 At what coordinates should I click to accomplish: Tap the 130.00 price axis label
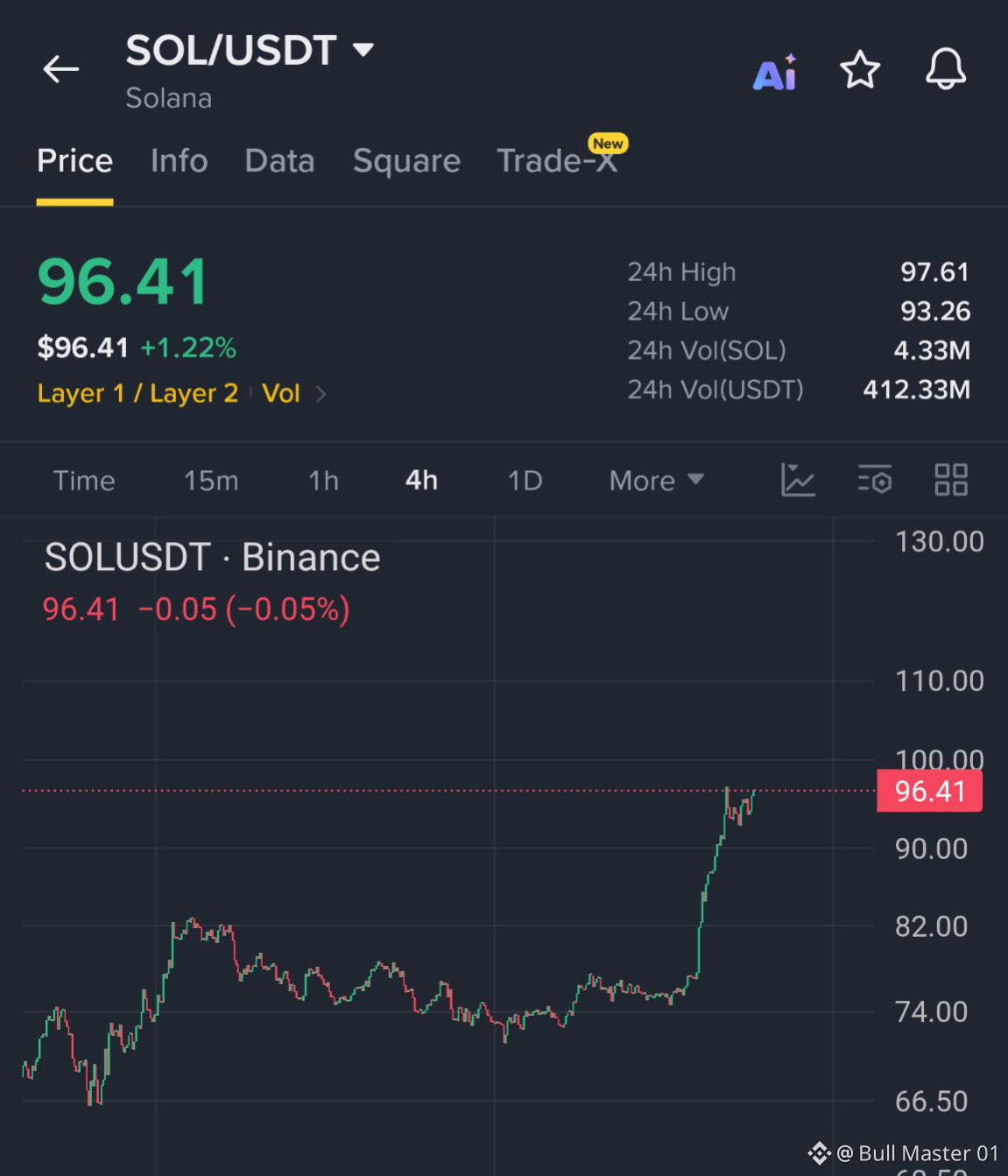click(940, 542)
